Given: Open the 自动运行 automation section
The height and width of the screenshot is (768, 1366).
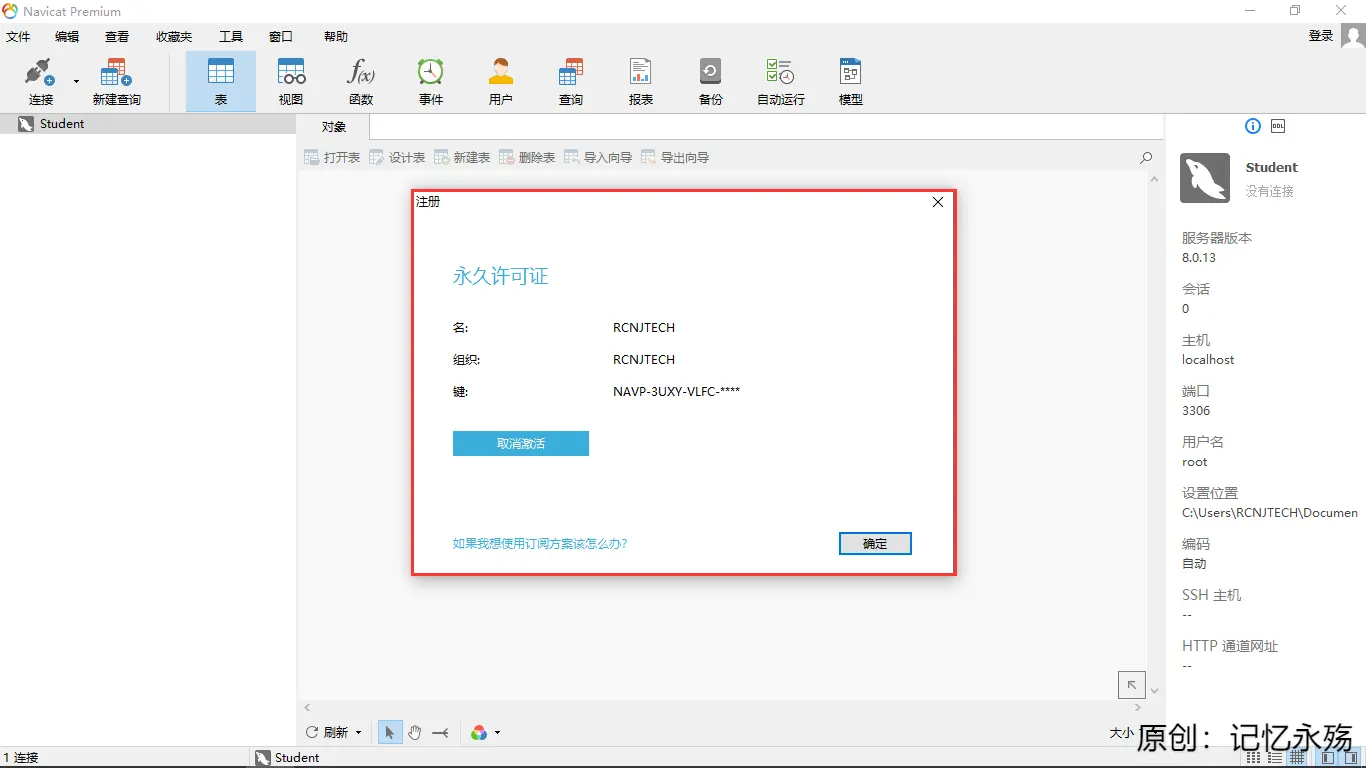Looking at the screenshot, I should coord(781,82).
